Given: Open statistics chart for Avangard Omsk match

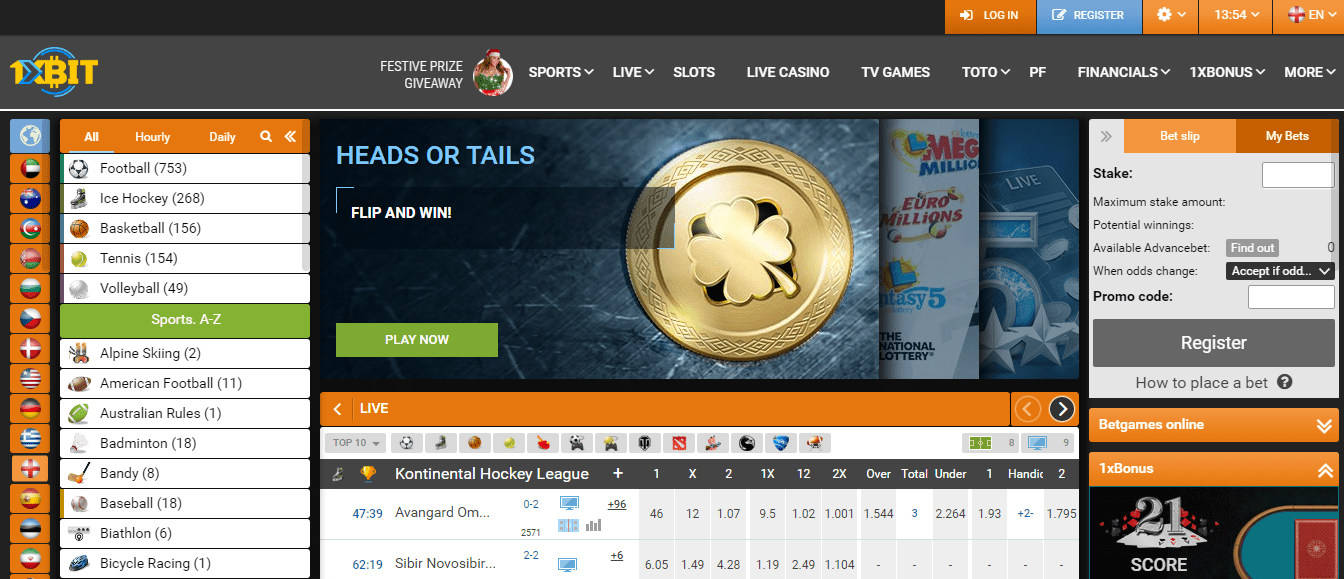Looking at the screenshot, I should coord(594,525).
